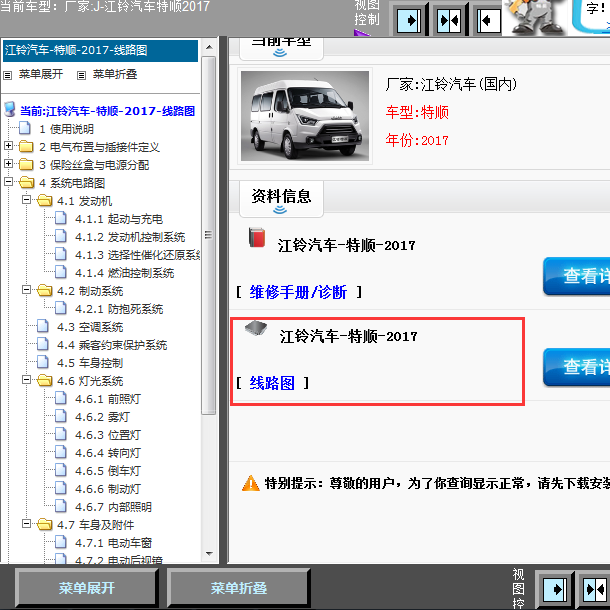
Task: Click the sidebar vertical scrollbar thumb
Action: pyautogui.click(x=209, y=235)
